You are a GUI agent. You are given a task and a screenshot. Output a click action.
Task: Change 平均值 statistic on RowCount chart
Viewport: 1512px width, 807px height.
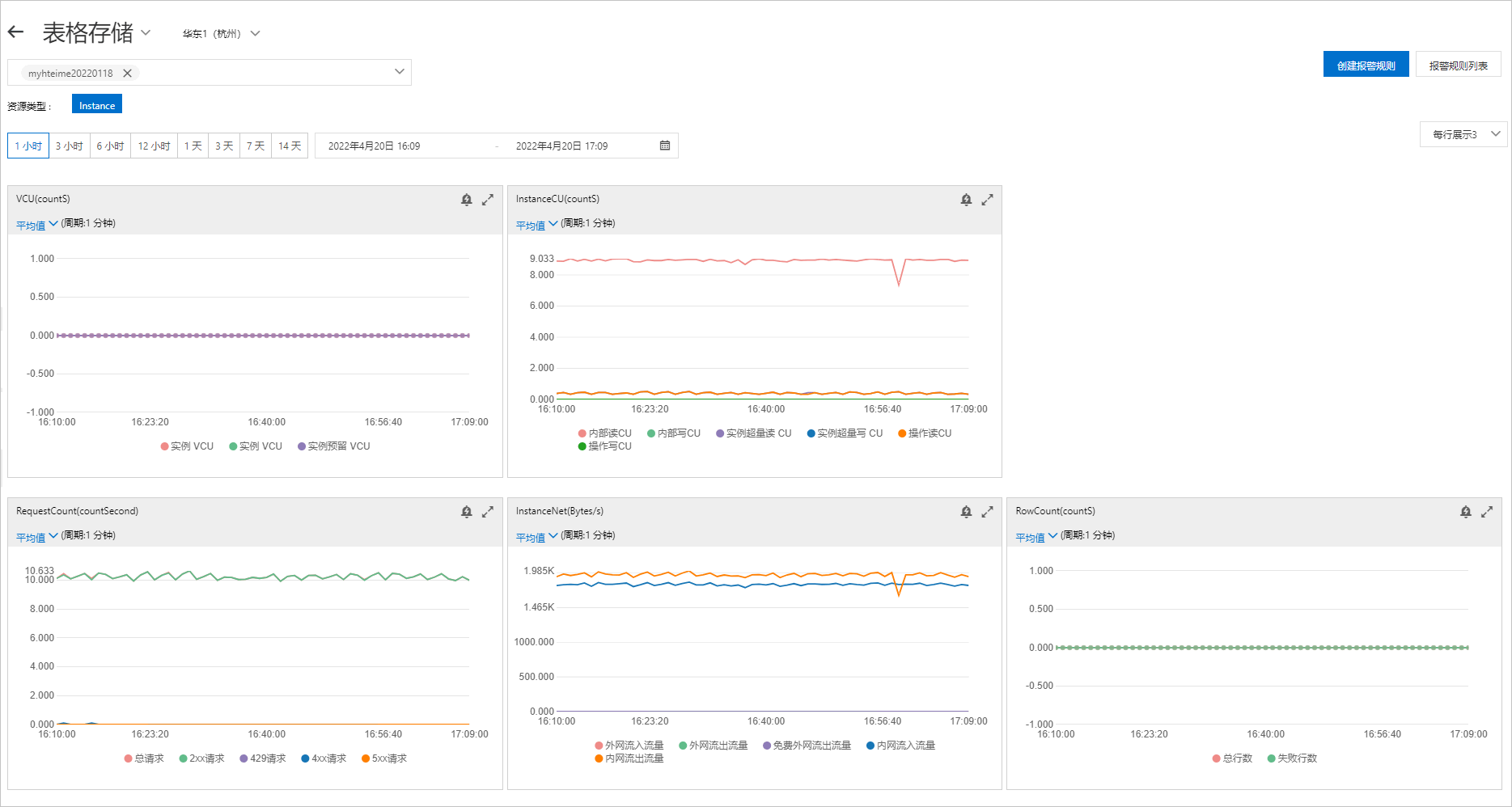coord(1036,537)
